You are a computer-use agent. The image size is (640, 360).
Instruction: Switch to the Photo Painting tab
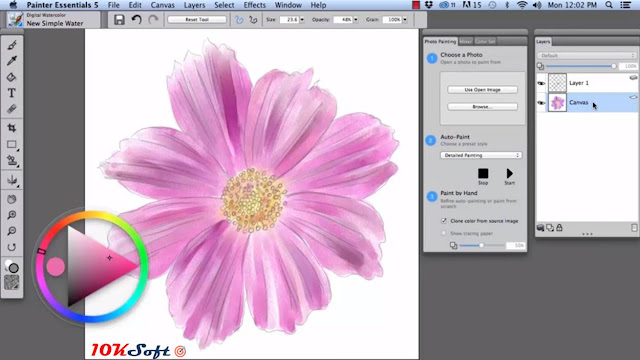pos(440,41)
